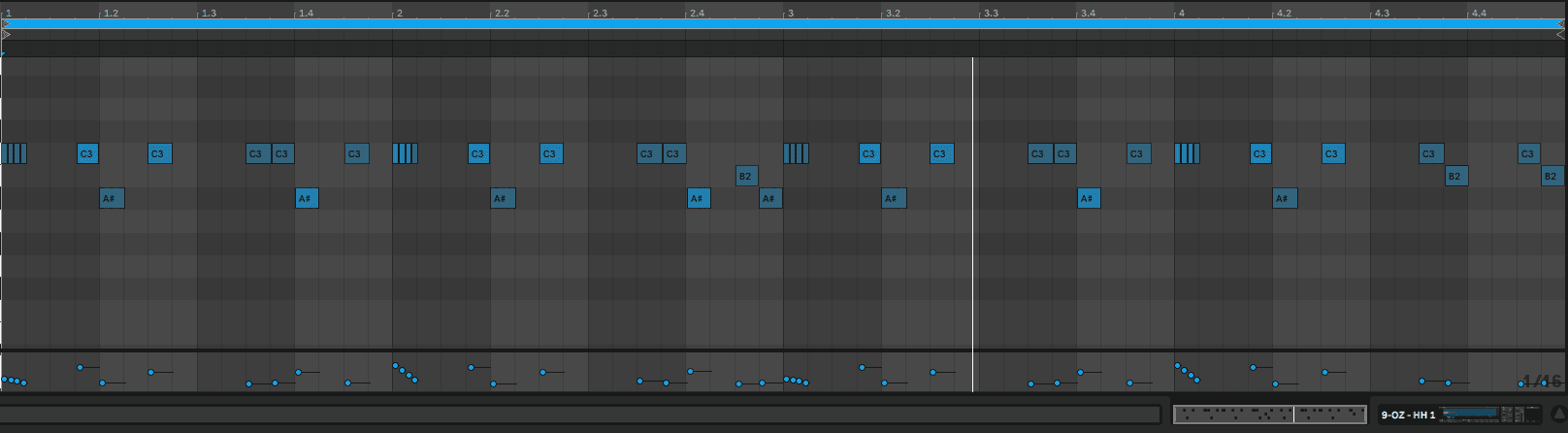1568x433 pixels.
Task: Select the A# note at beat 3.2
Action: click(x=894, y=198)
